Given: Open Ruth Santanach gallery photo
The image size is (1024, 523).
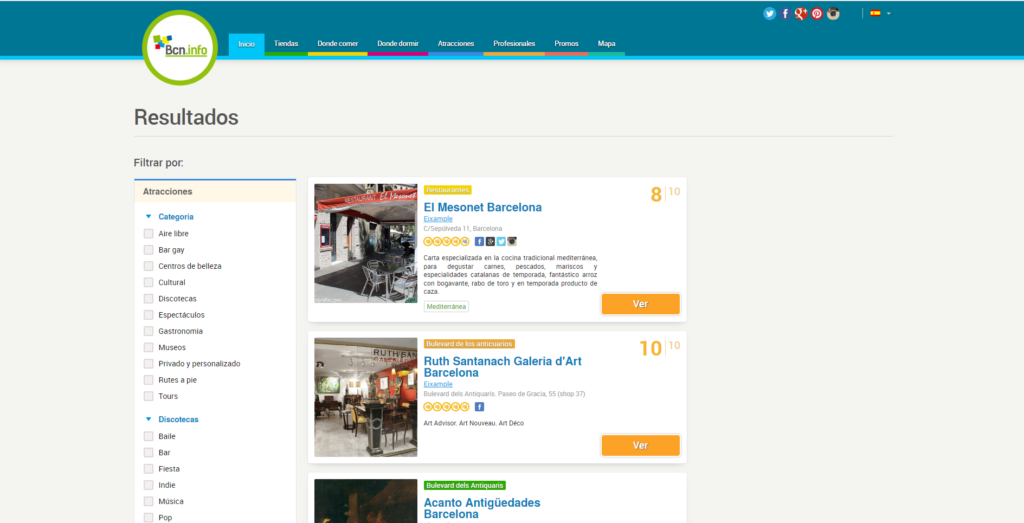Looking at the screenshot, I should 366,397.
